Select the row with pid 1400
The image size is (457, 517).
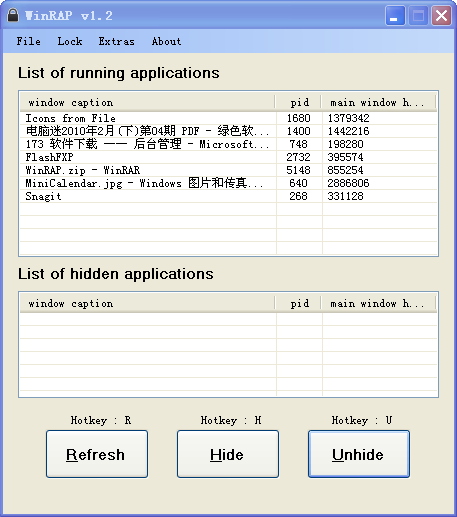tap(228, 131)
